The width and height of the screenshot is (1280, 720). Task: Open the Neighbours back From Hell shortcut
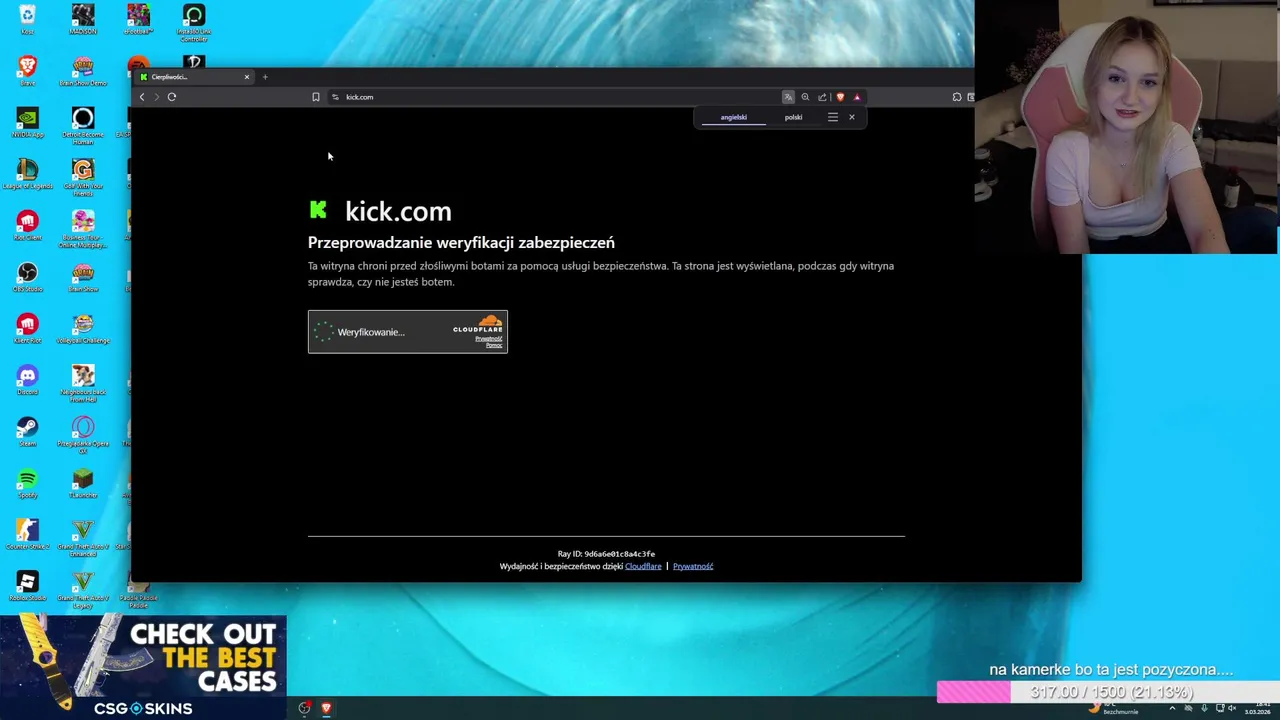(x=83, y=384)
